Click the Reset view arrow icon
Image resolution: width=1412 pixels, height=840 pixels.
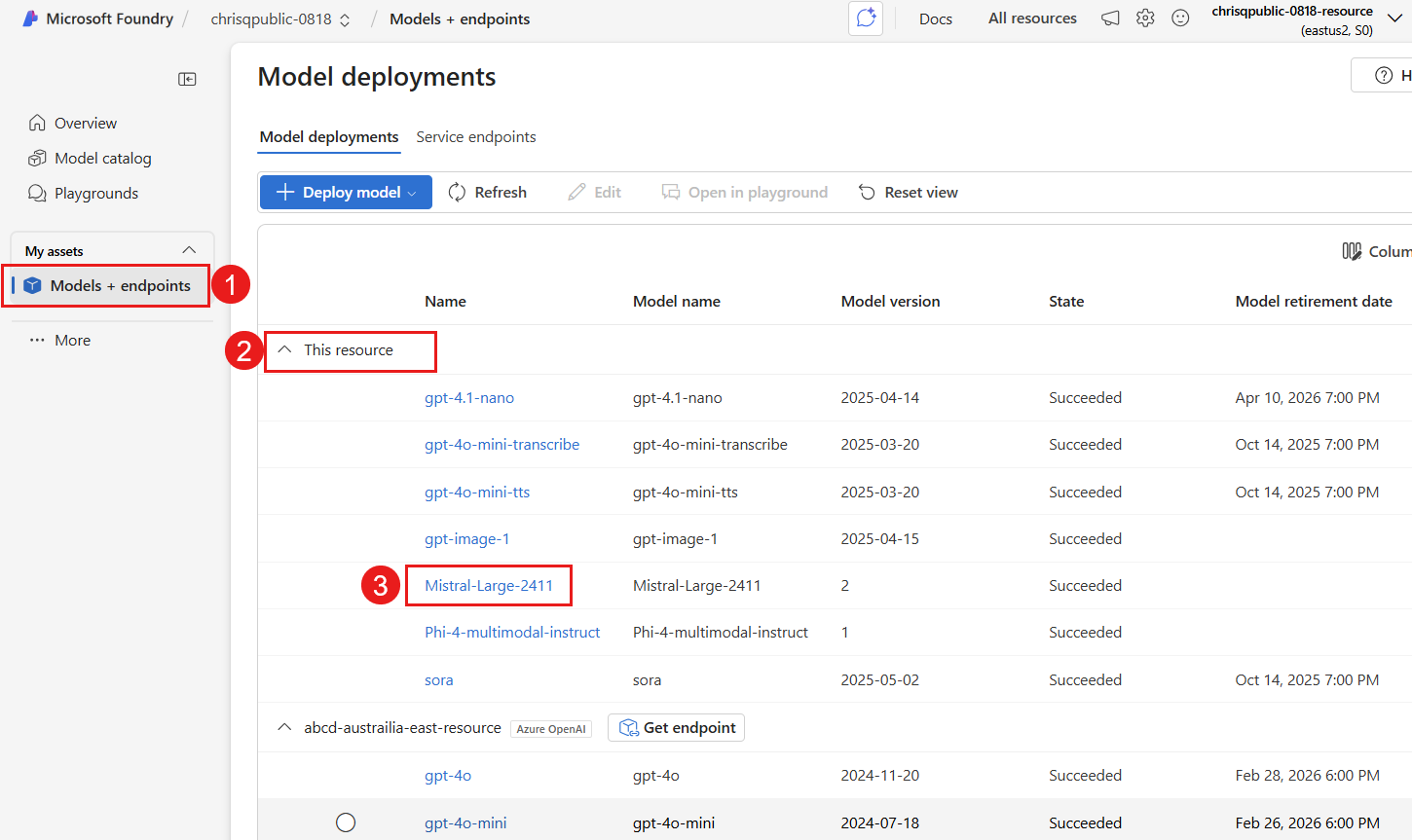pyautogui.click(x=867, y=192)
